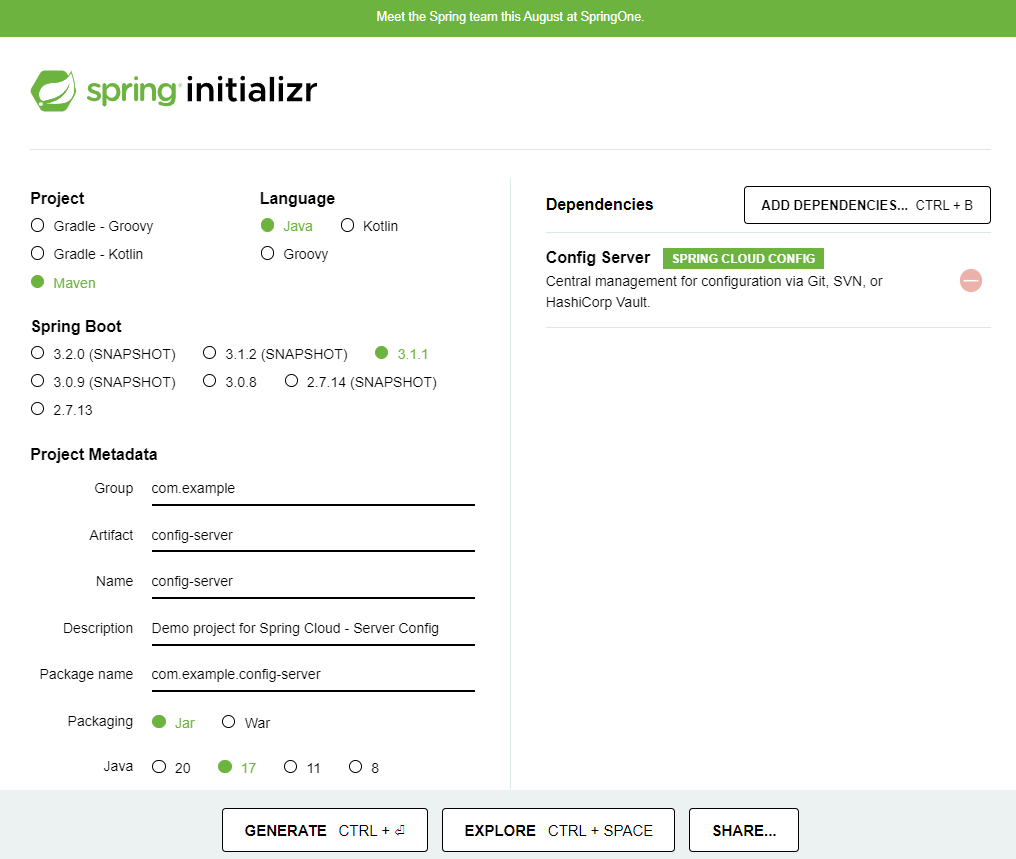Image resolution: width=1016 pixels, height=859 pixels.
Task: Click the Spring Boot heading
Action: [x=76, y=326]
